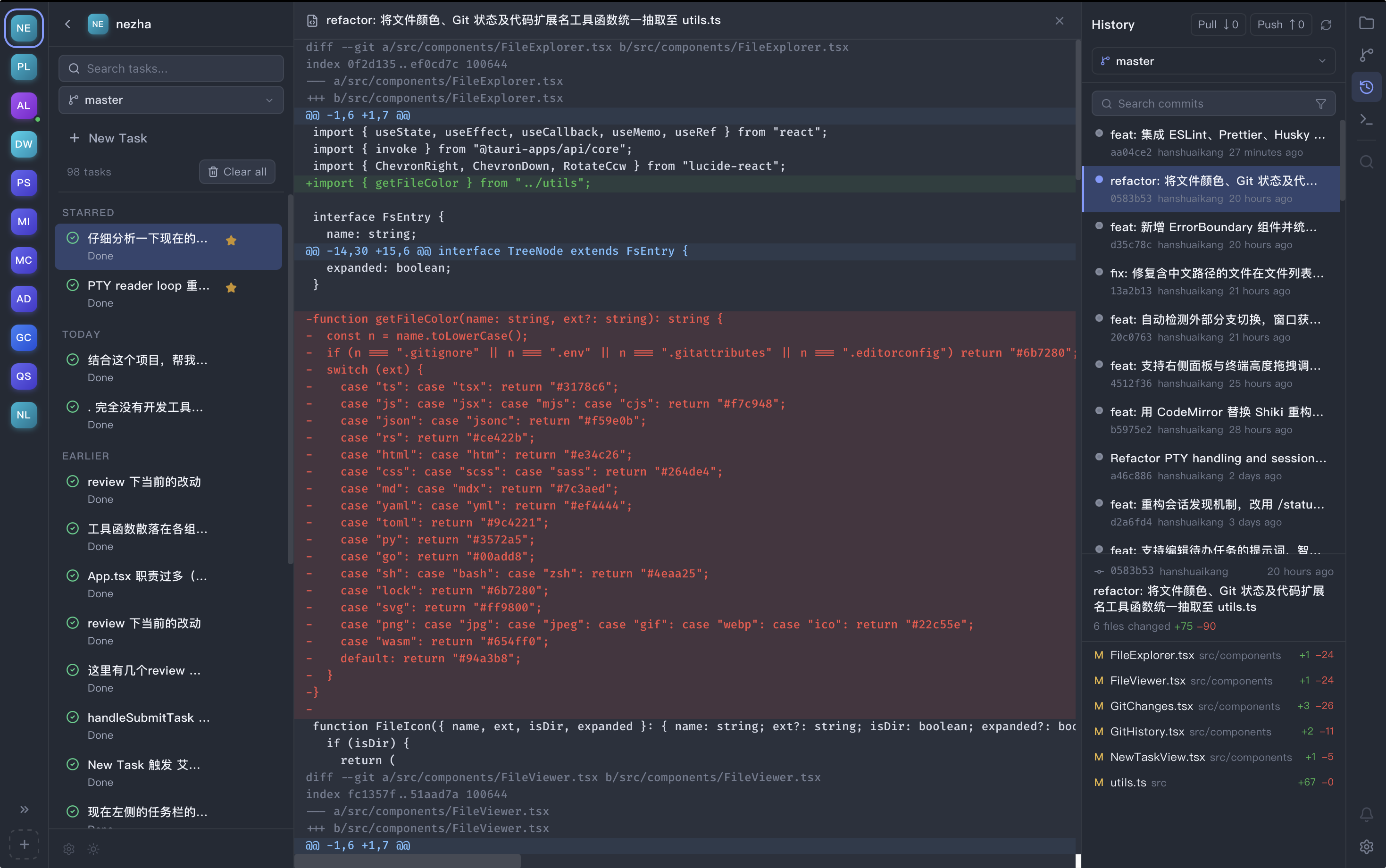1386x868 pixels.
Task: Toggle the star on the 仔细分析 task
Action: click(231, 241)
